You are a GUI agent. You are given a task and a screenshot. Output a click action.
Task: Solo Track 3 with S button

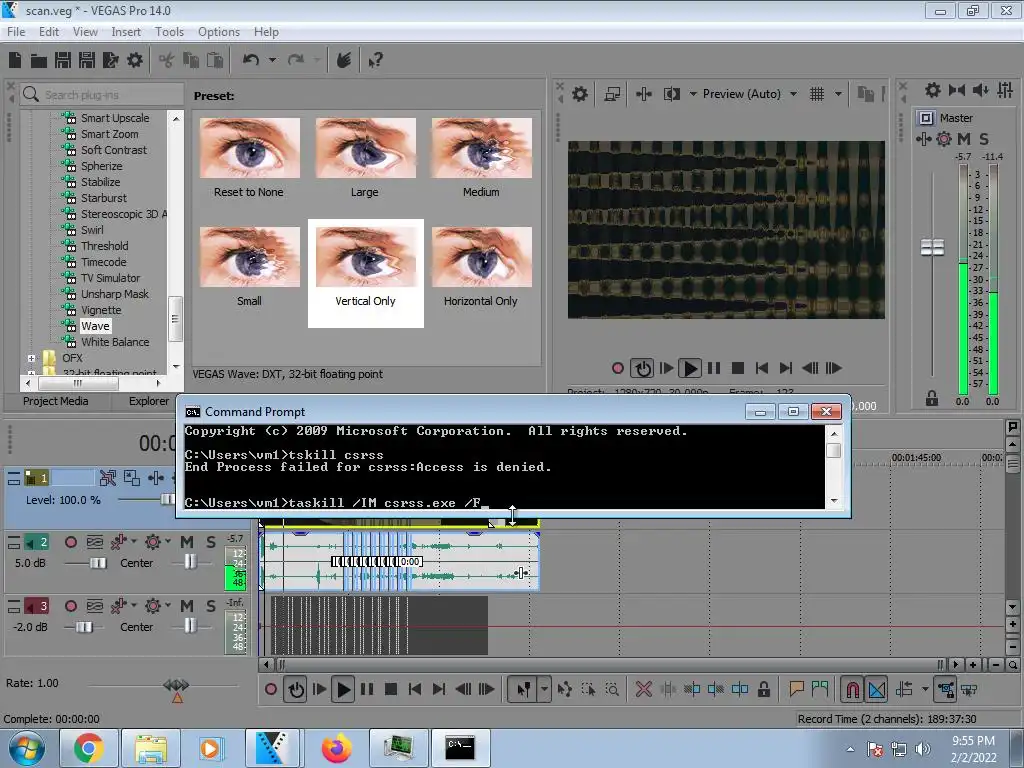pos(210,606)
